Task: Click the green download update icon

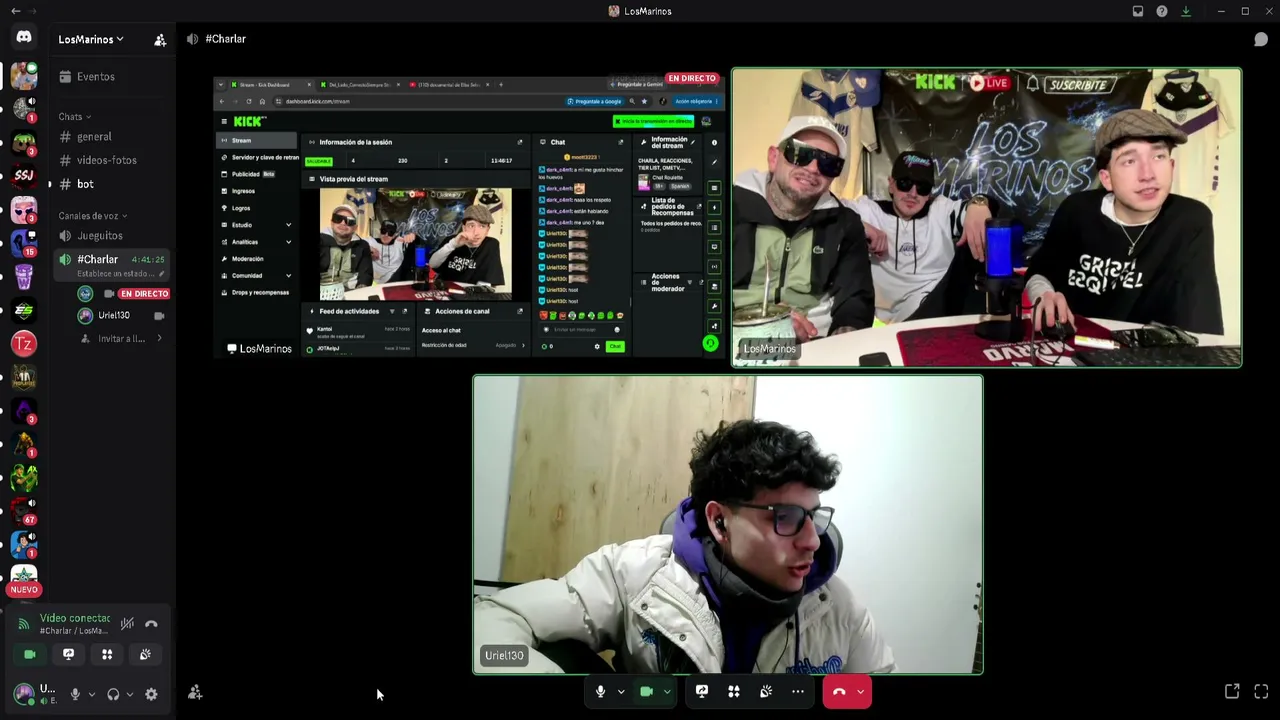Action: click(x=1186, y=11)
